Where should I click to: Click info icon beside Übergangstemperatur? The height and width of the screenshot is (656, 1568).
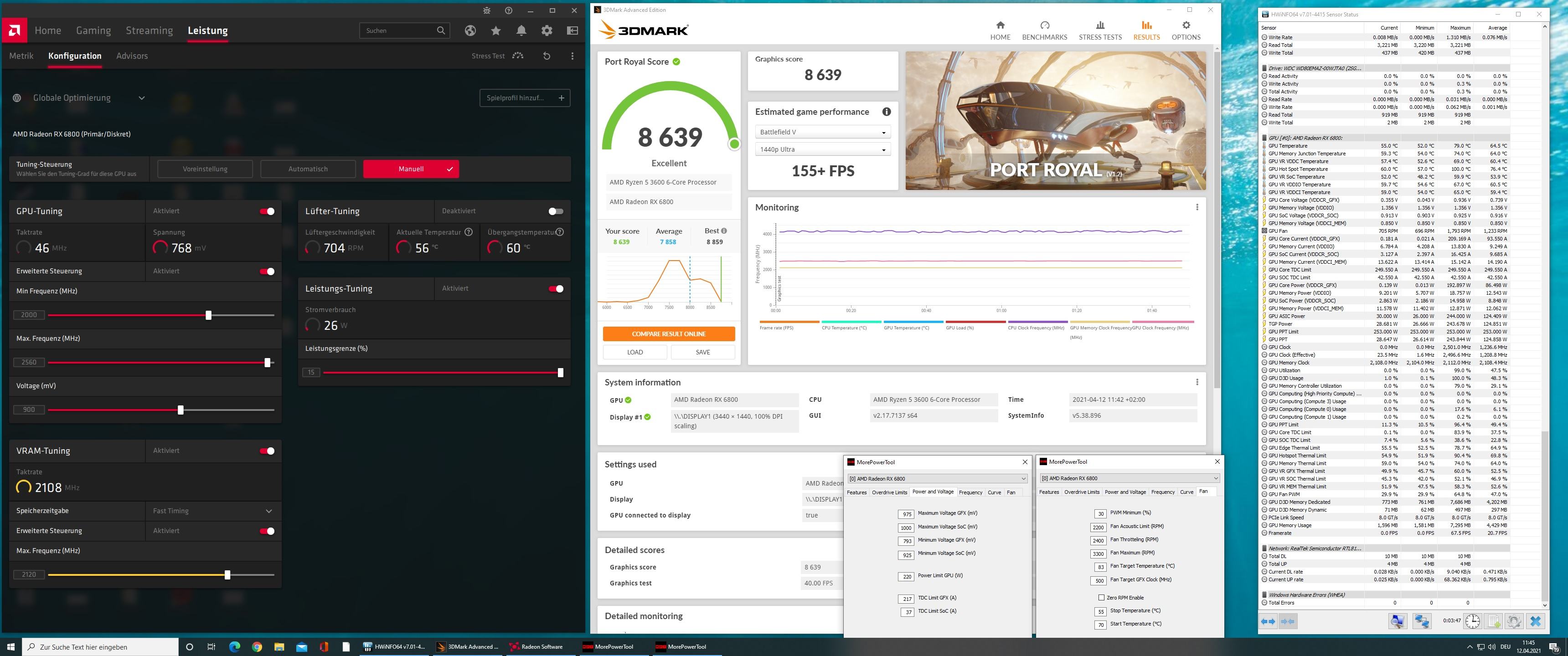pos(559,232)
